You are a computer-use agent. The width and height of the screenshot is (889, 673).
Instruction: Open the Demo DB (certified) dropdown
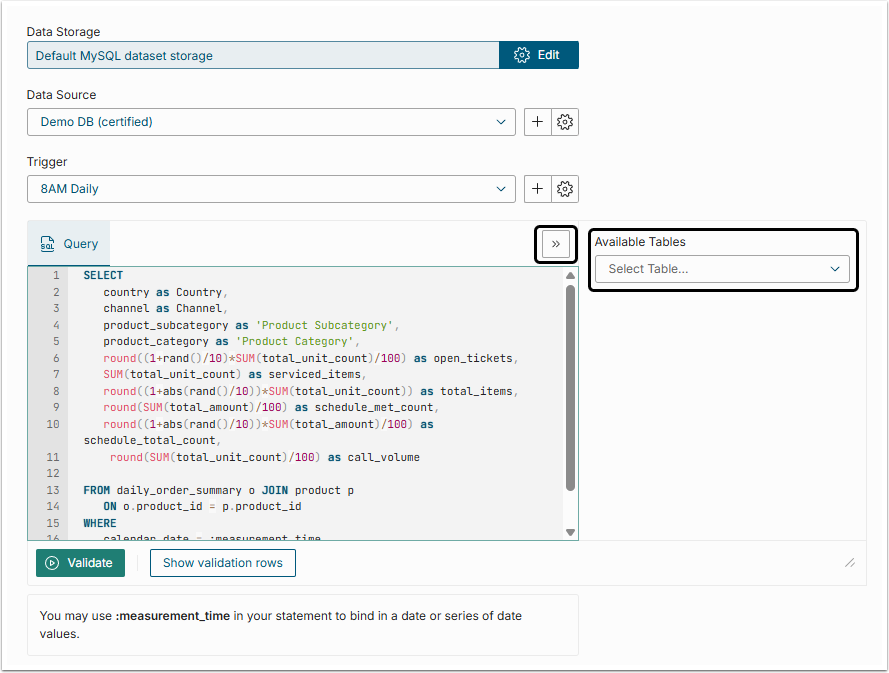pos(271,122)
